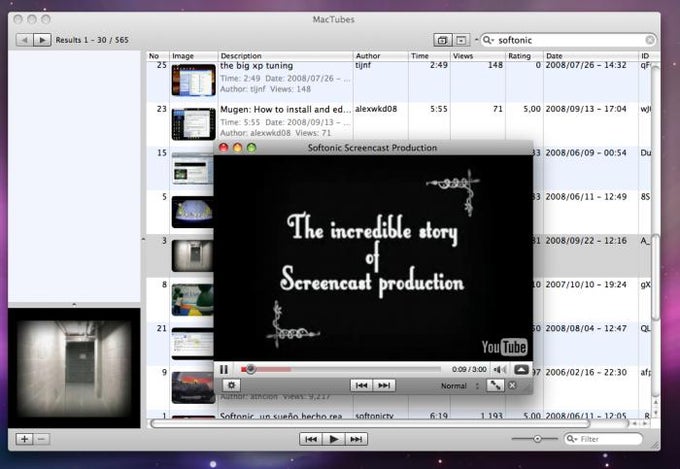
Task: Go to next results page arrow
Action: coord(42,40)
